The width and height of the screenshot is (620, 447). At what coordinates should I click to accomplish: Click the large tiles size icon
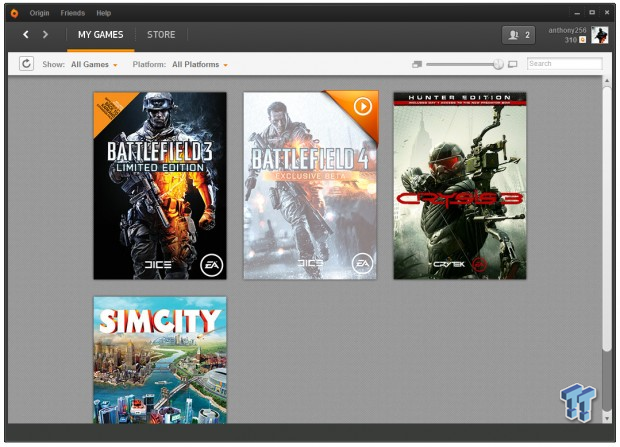[x=512, y=64]
